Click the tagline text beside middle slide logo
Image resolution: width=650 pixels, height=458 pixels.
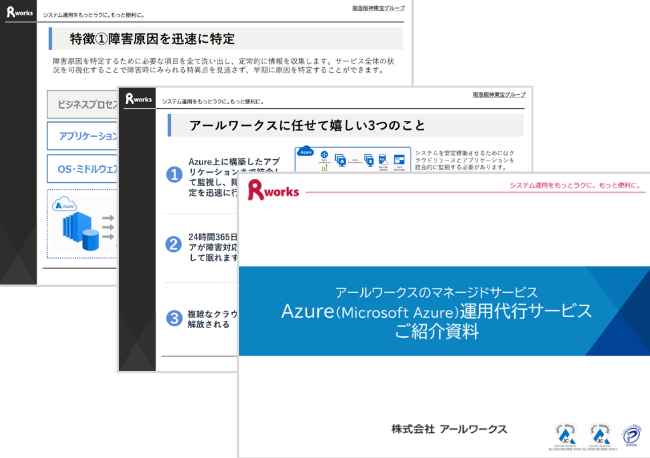click(213, 101)
